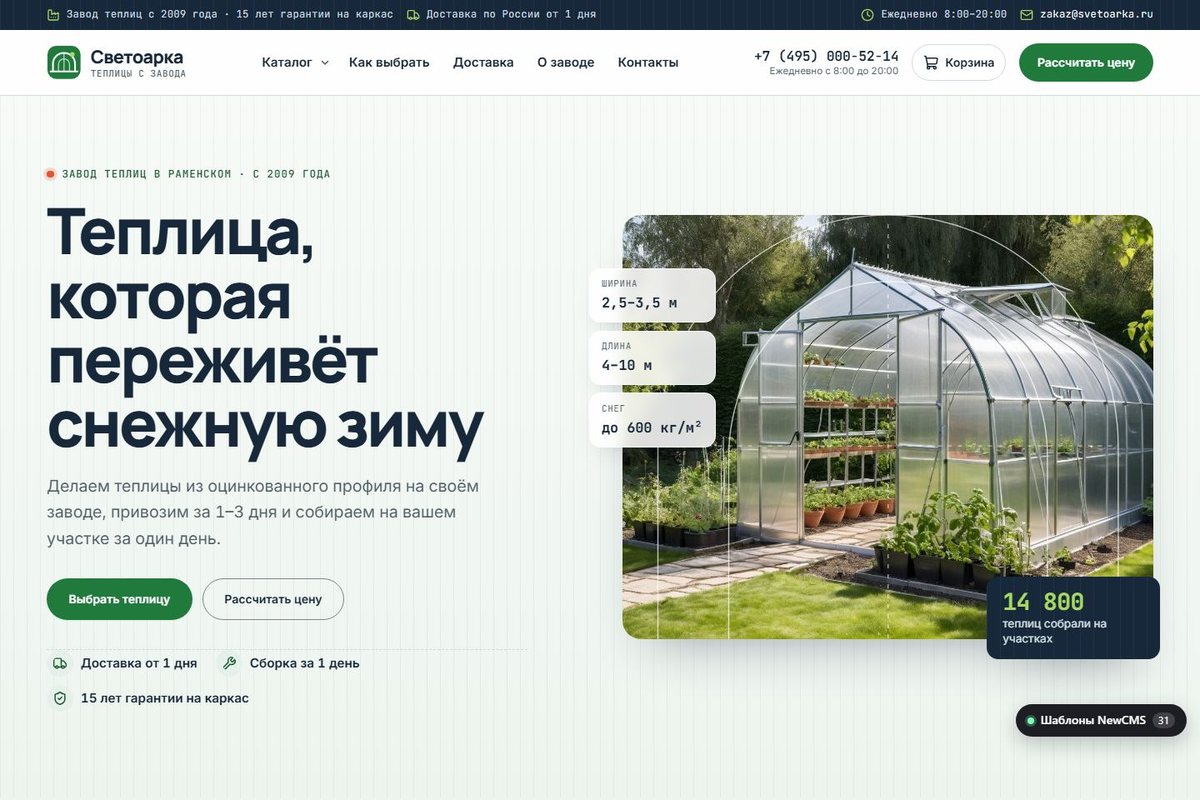Call the phone number +7 (495) 000-52-14
Image resolution: width=1200 pixels, height=800 pixels.
[826, 56]
